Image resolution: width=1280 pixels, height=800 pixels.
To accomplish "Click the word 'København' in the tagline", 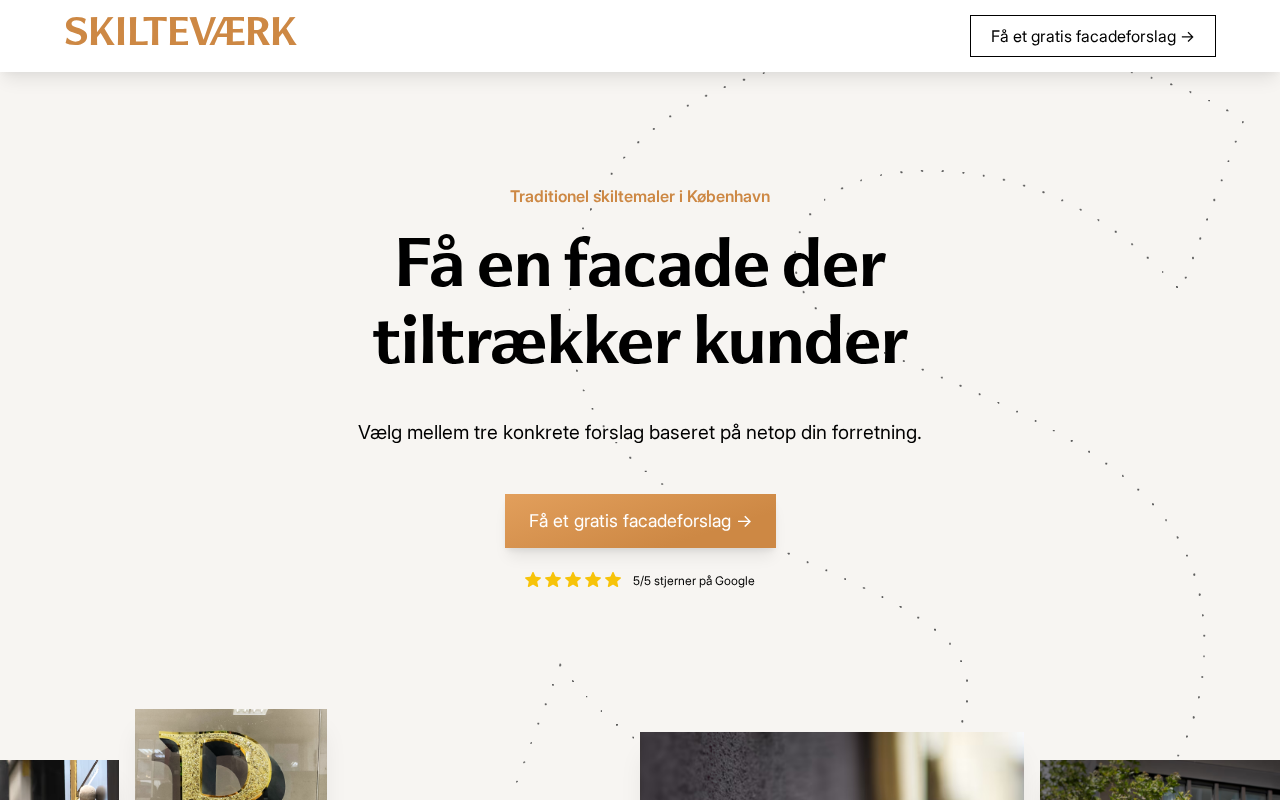I will coord(728,196).
